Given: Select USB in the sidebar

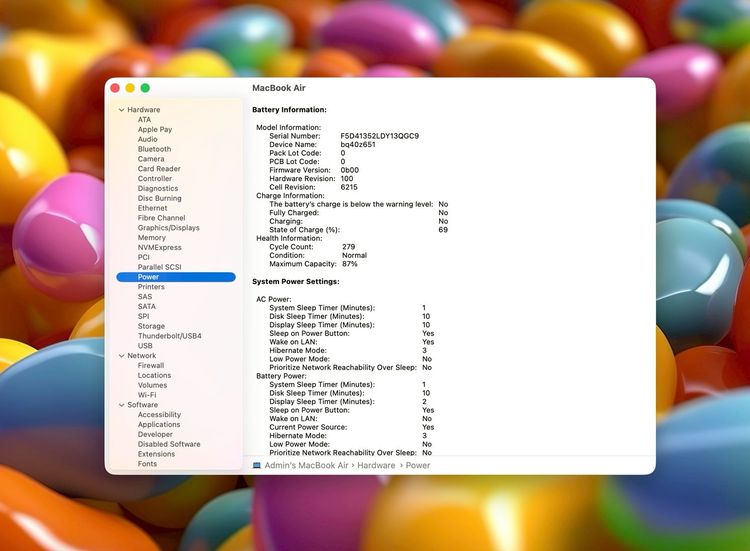Looking at the screenshot, I should pyautogui.click(x=145, y=346).
